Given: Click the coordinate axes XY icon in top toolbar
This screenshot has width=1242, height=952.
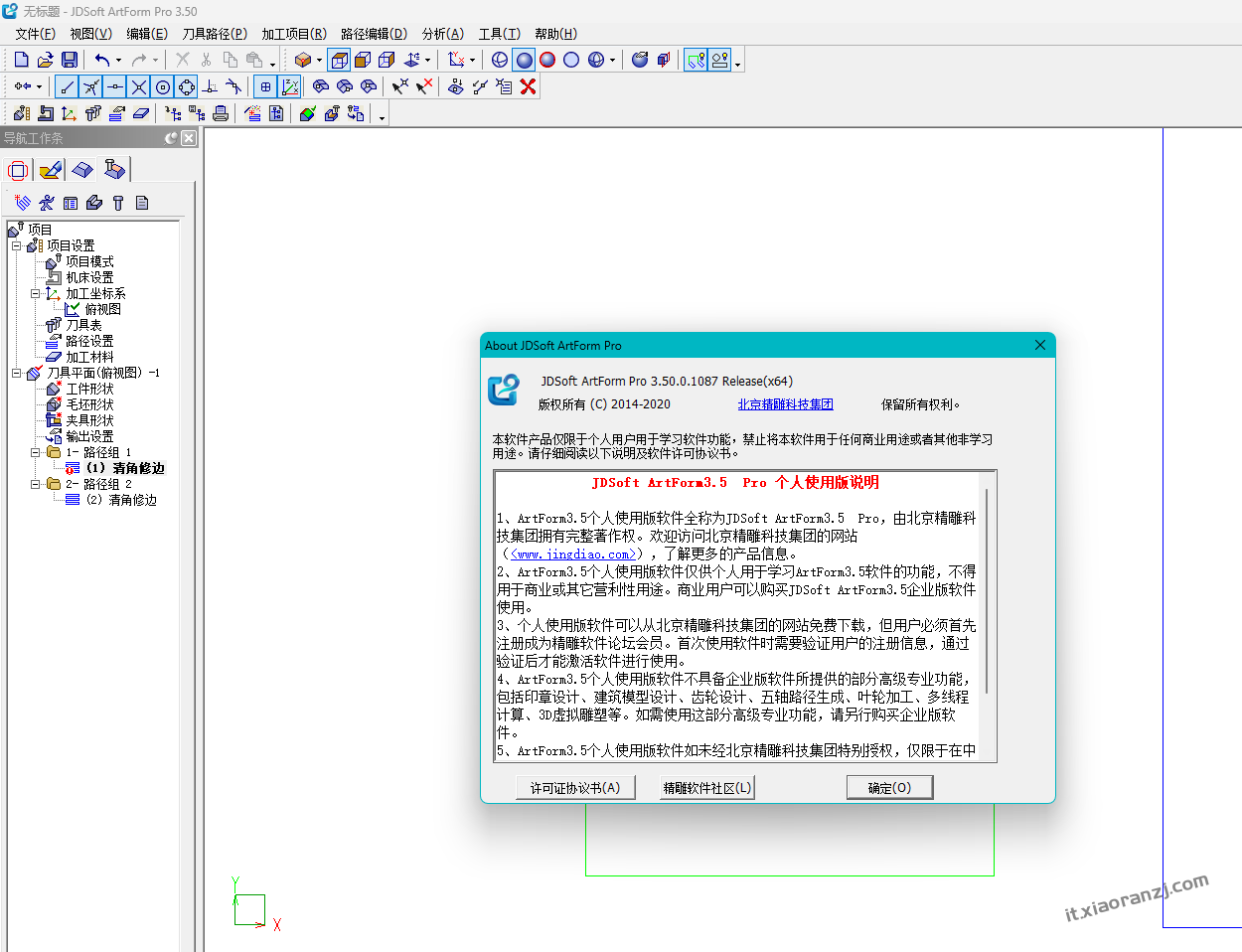Looking at the screenshot, I should (x=455, y=60).
